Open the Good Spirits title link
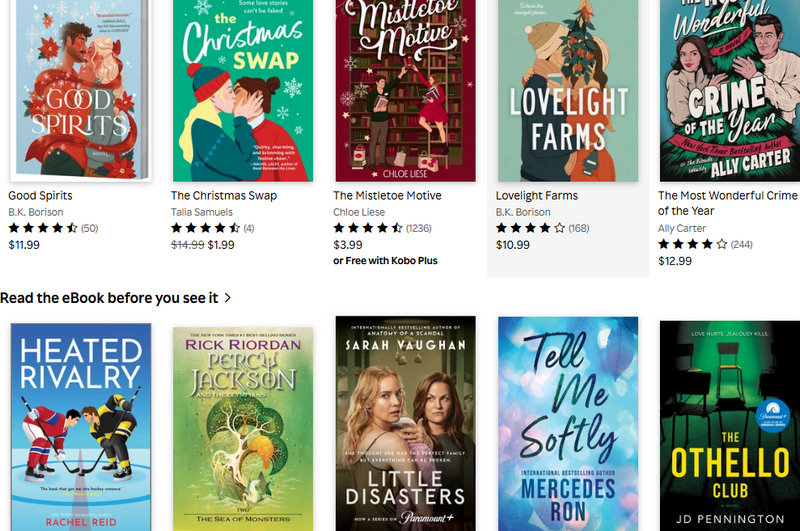800x531 pixels. (x=40, y=195)
